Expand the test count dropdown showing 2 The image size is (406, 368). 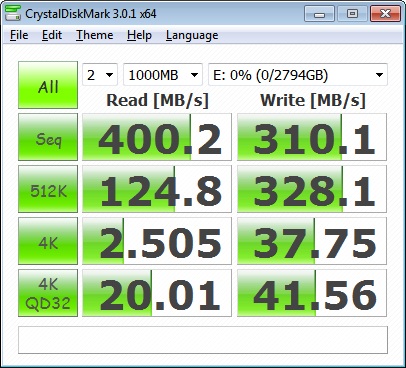[100, 75]
